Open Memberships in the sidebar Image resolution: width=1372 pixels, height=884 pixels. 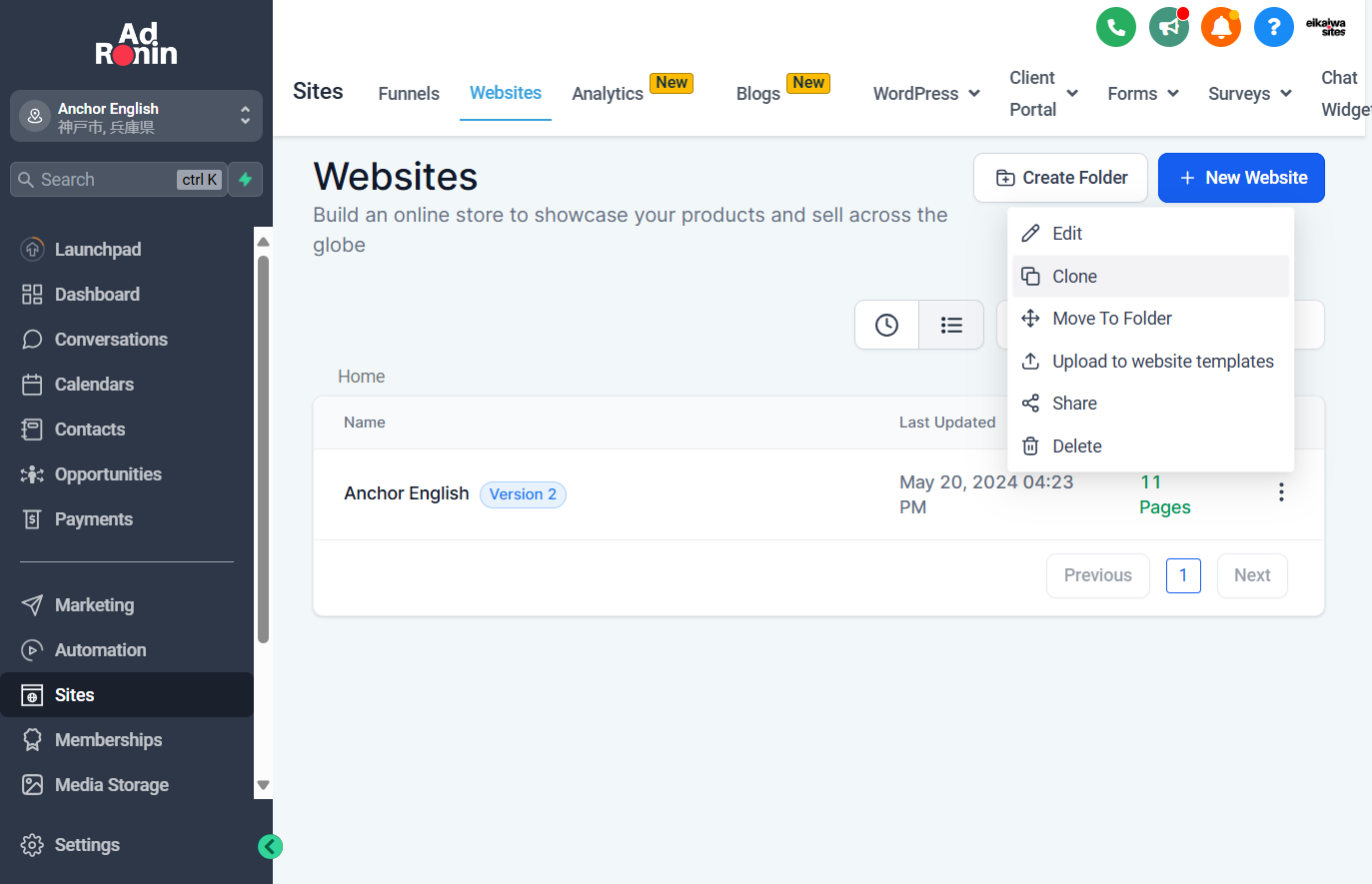pyautogui.click(x=127, y=740)
